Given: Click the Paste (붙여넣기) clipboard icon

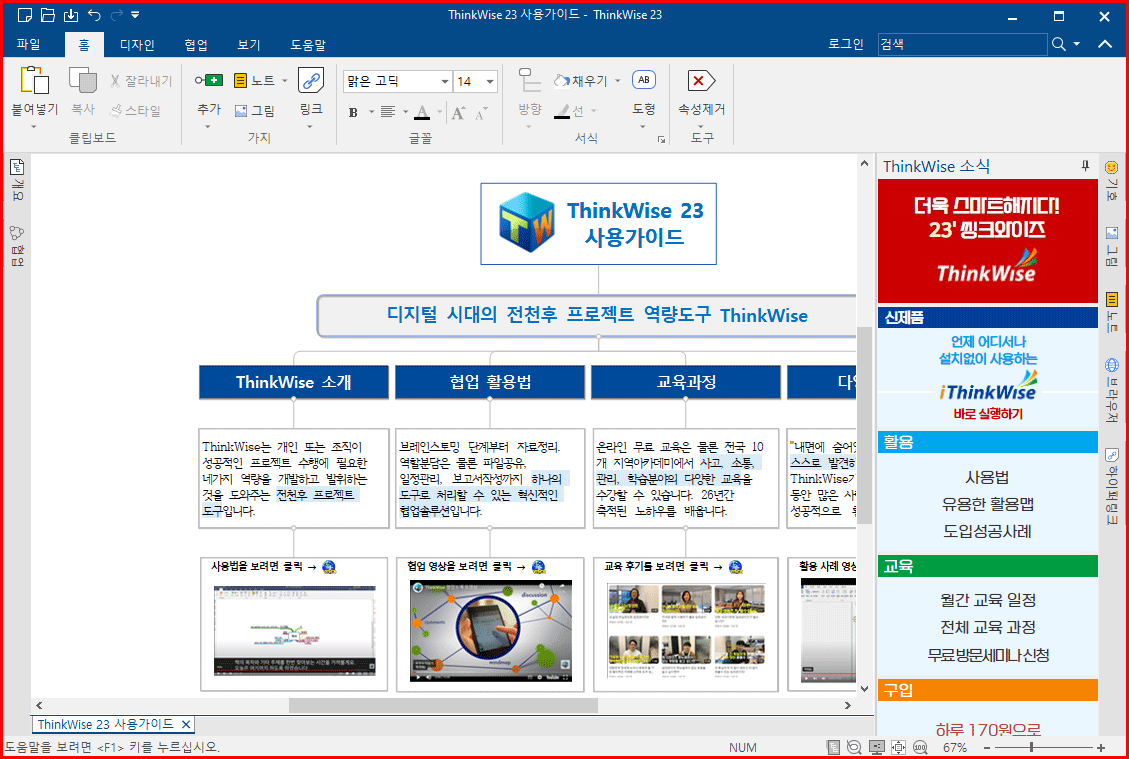Looking at the screenshot, I should tap(34, 81).
